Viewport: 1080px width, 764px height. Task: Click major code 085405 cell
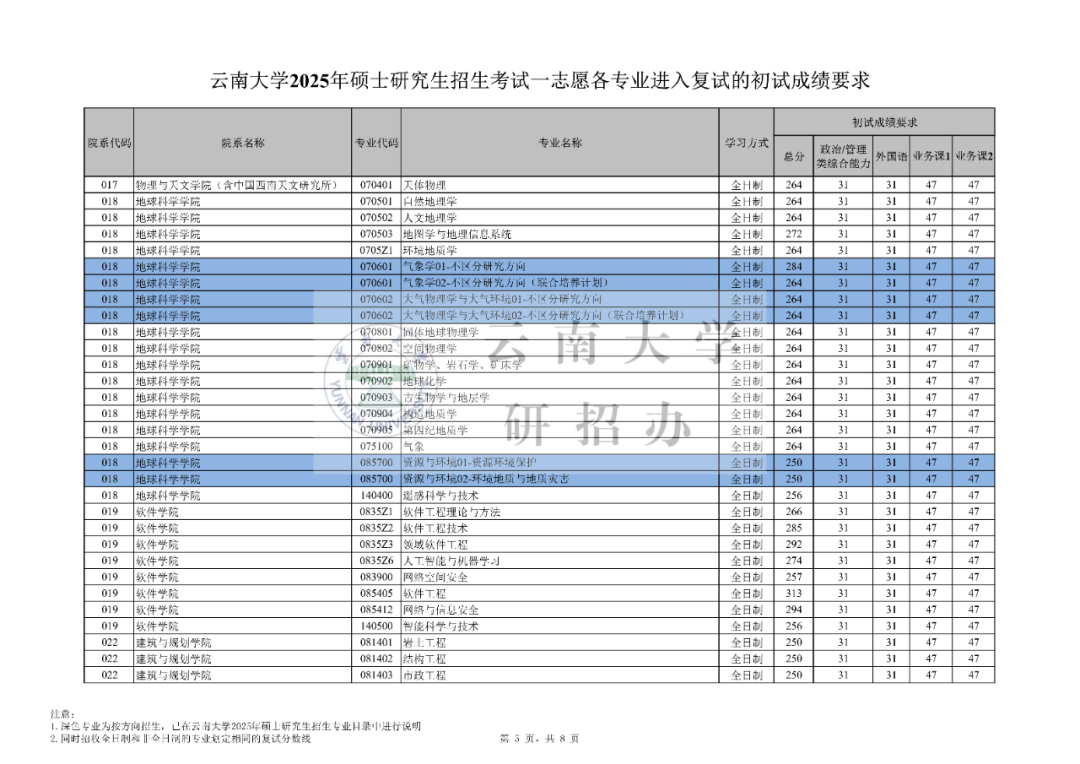tap(376, 594)
